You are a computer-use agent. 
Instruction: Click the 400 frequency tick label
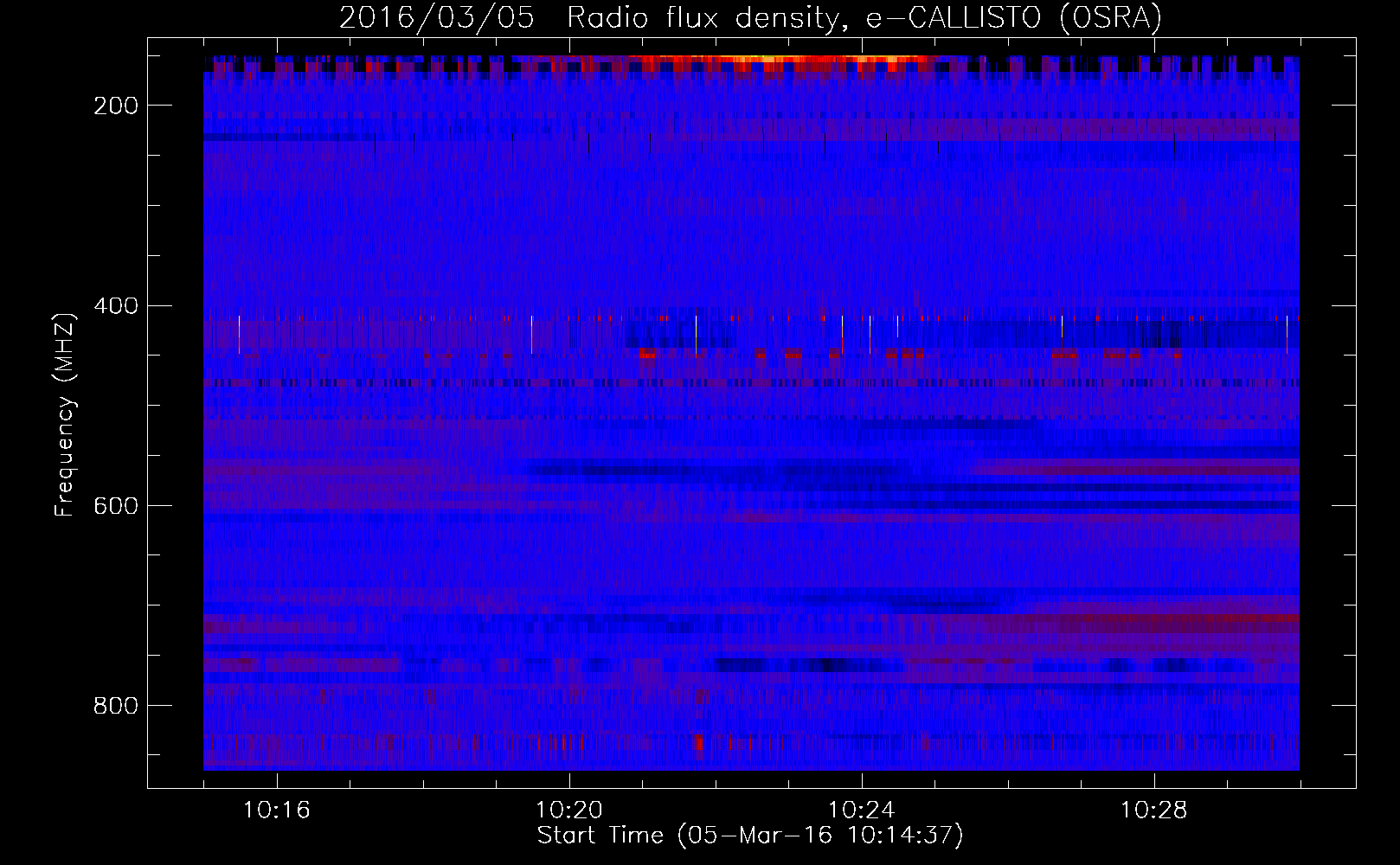click(116, 305)
